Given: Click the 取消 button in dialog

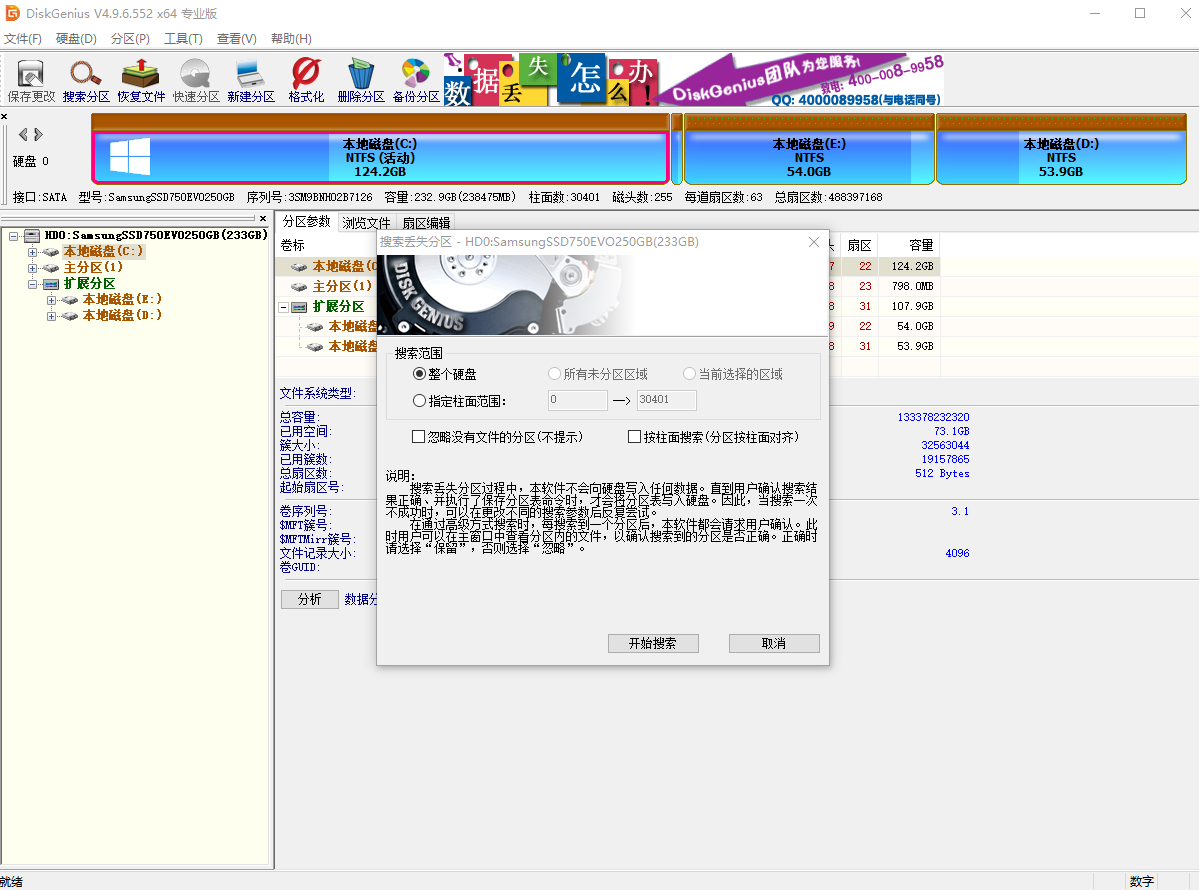Looking at the screenshot, I should pos(774,643).
